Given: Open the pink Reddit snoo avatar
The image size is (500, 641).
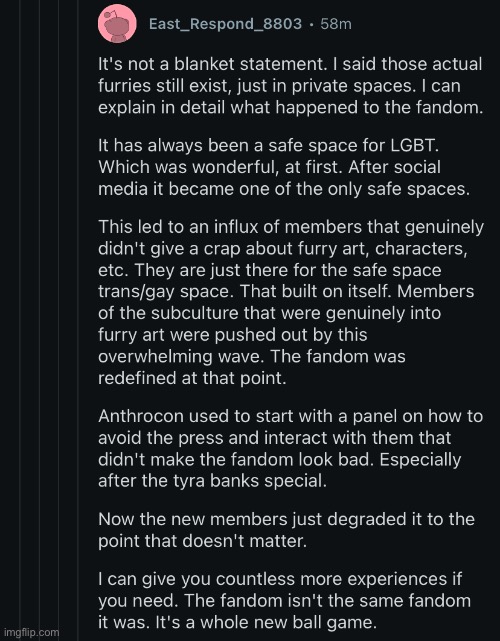Looking at the screenshot, I should 117,24.
